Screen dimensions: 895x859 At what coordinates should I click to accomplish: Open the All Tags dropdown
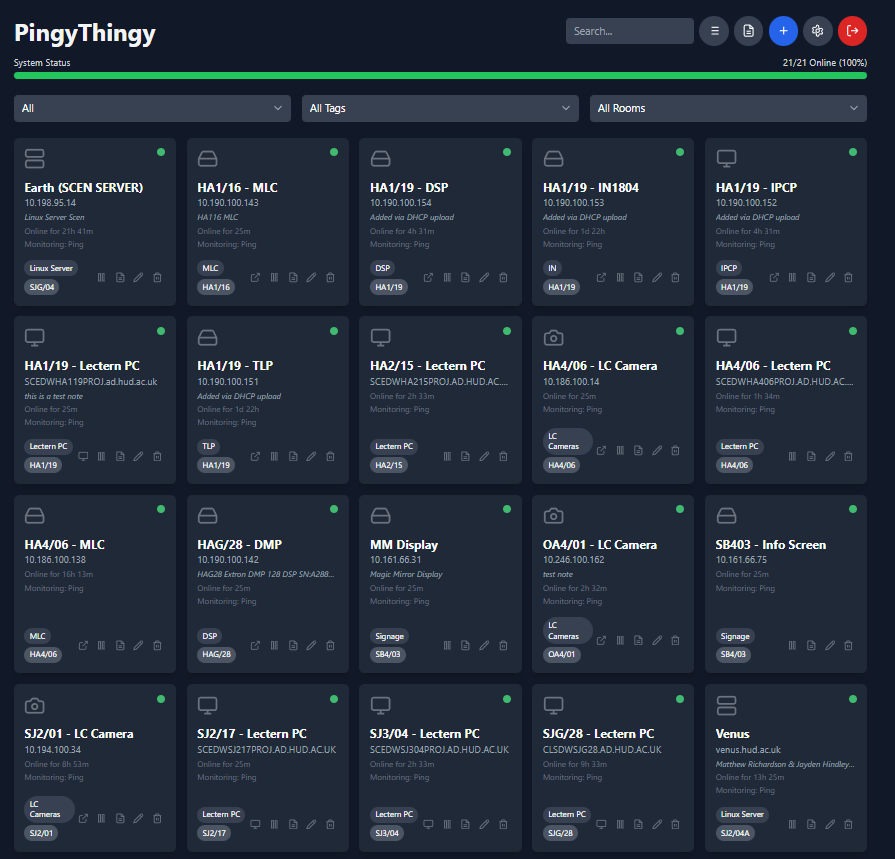(440, 108)
